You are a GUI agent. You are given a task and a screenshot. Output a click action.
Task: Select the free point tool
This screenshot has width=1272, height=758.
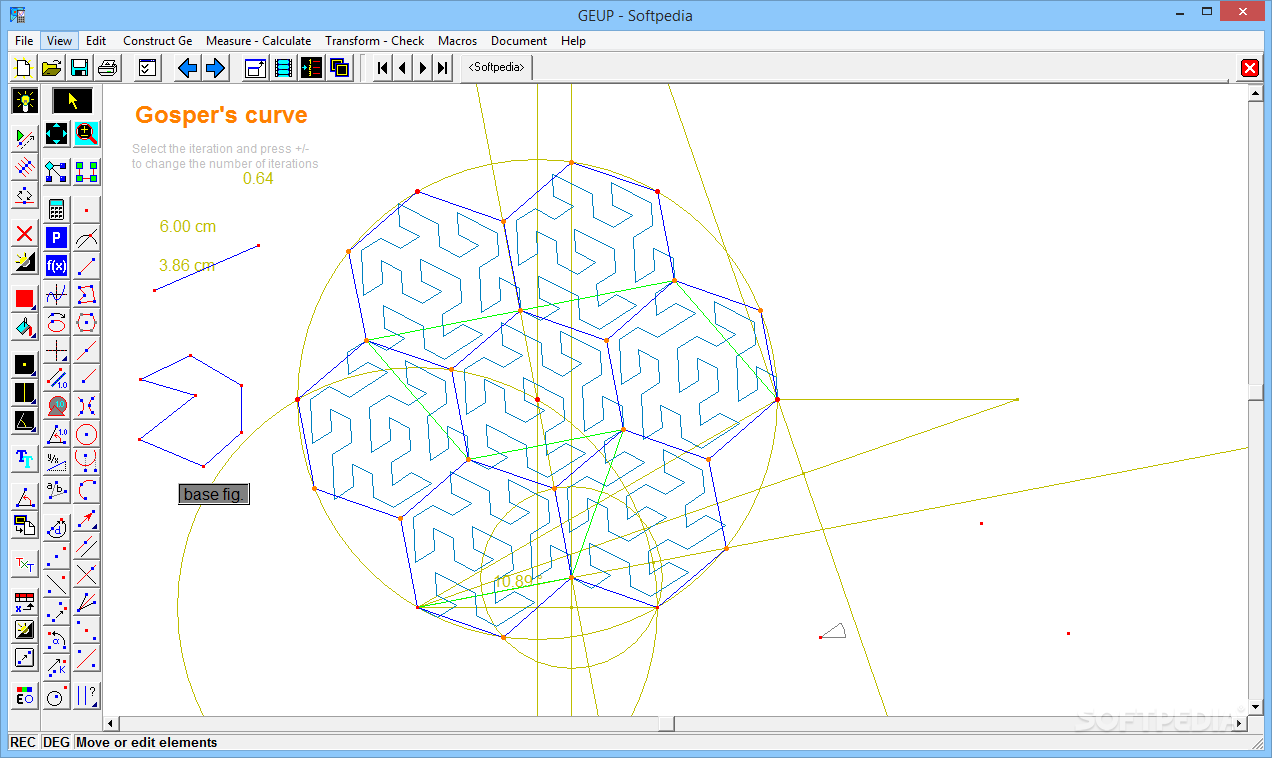point(87,210)
